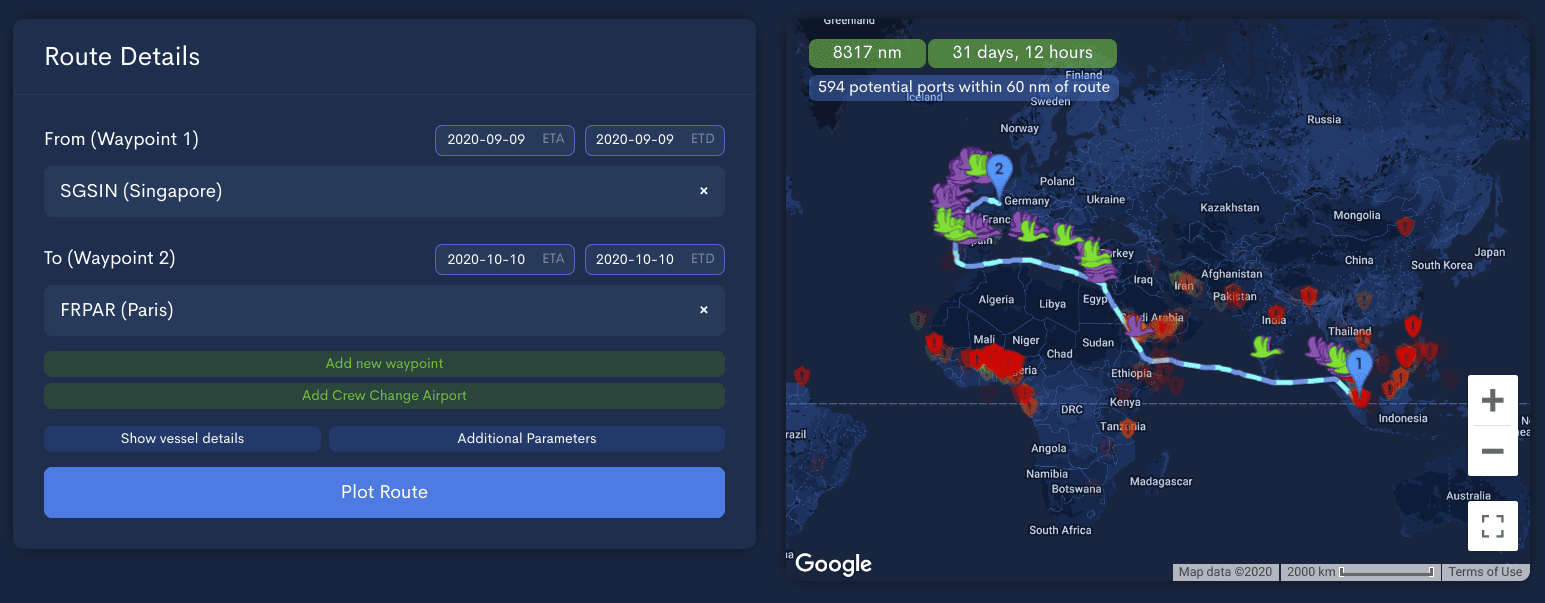Edit Waypoint 1 ETD date field
Screen dimensions: 1545x603
655,140
